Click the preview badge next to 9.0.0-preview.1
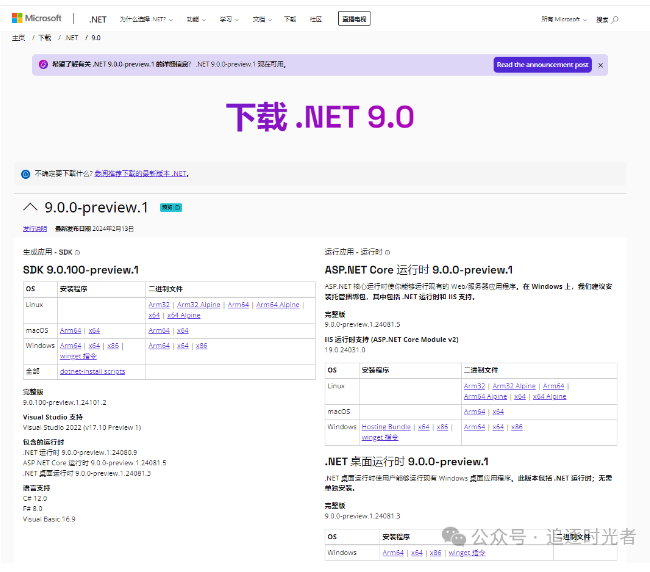The height and width of the screenshot is (572, 650). [171, 207]
